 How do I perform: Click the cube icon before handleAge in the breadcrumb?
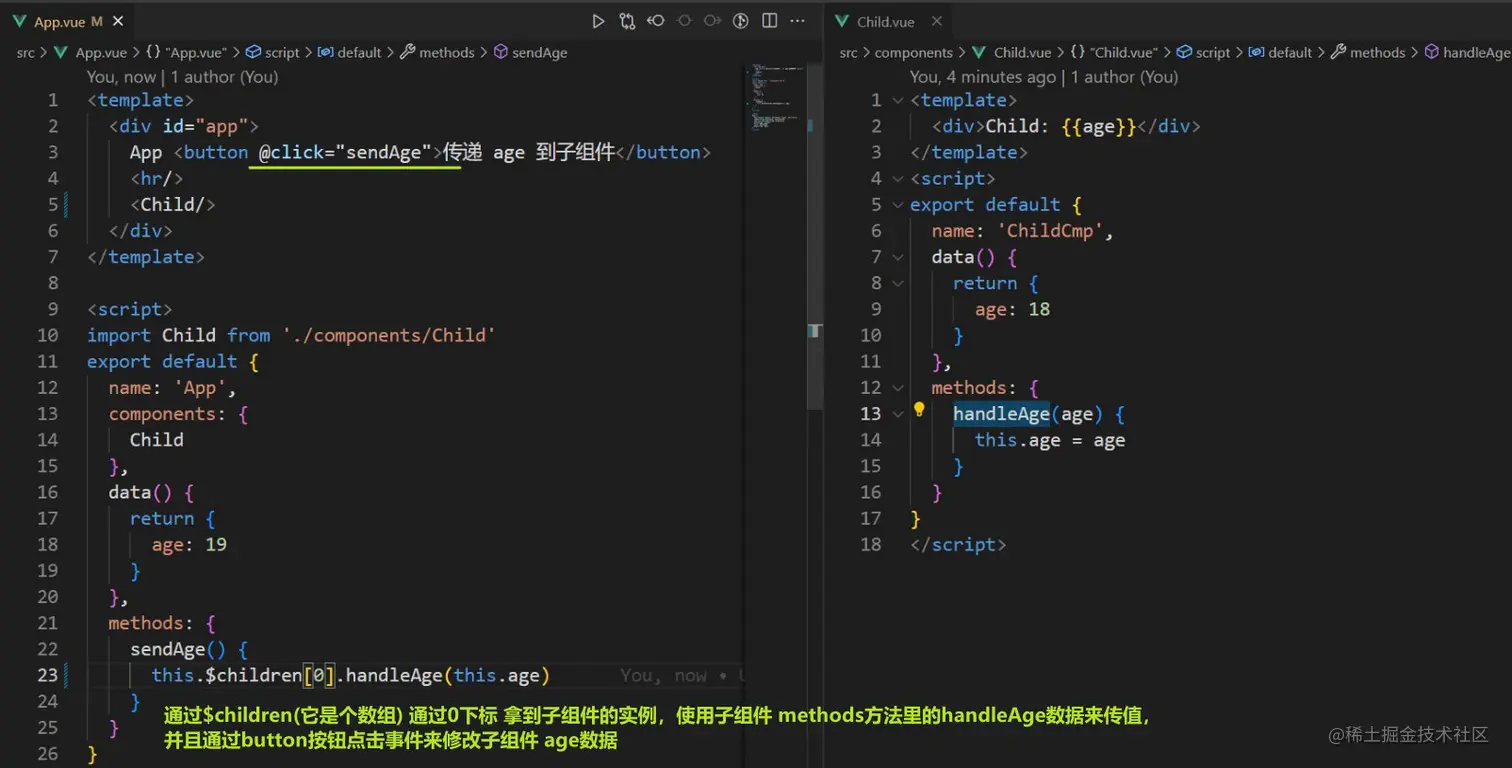[x=1432, y=52]
